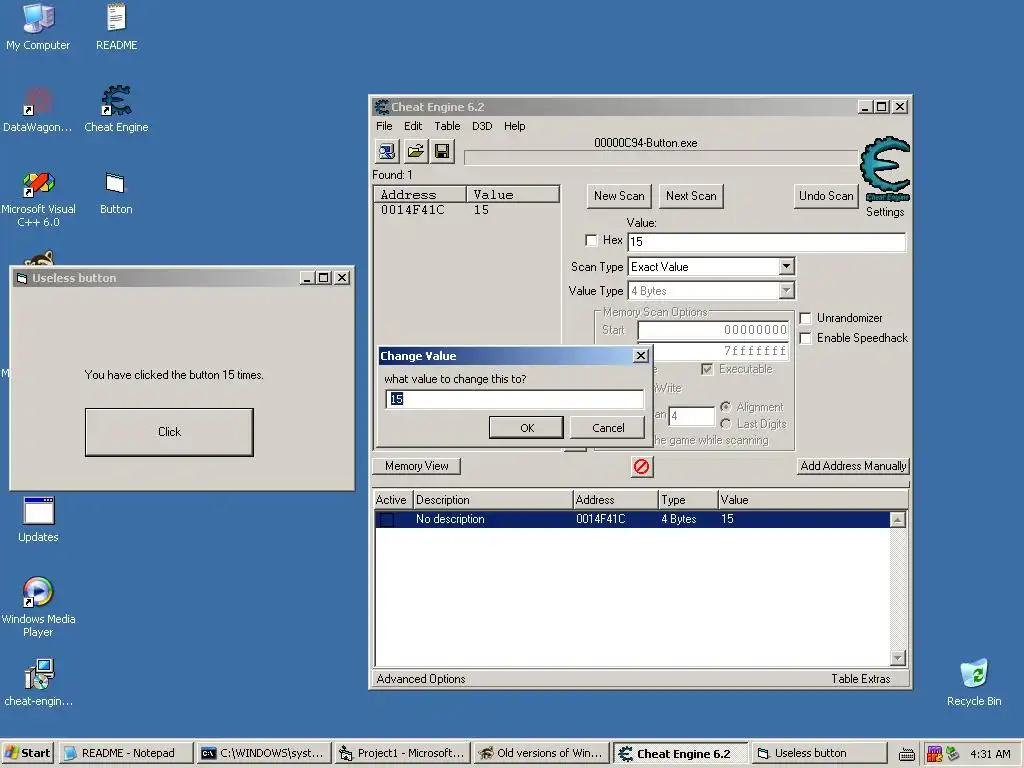1024x768 pixels.
Task: Open Microsoft Visual C++ 6.0 desktop icon
Action: point(38,199)
